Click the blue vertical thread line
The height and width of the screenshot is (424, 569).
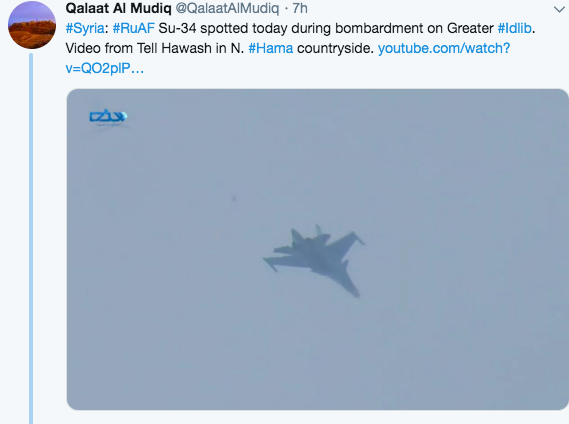tap(31, 238)
